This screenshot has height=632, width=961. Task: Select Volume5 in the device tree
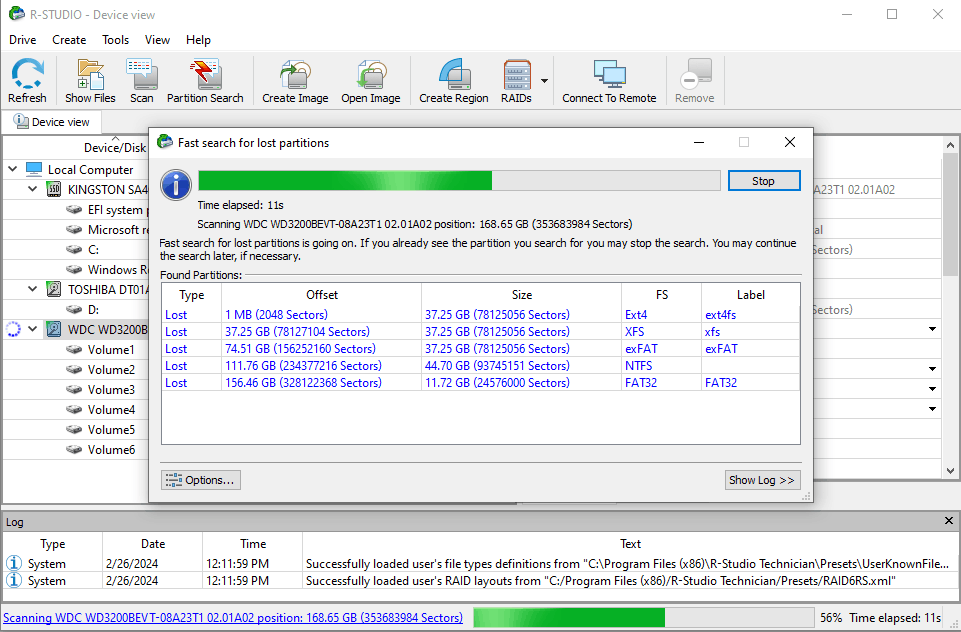click(111, 430)
